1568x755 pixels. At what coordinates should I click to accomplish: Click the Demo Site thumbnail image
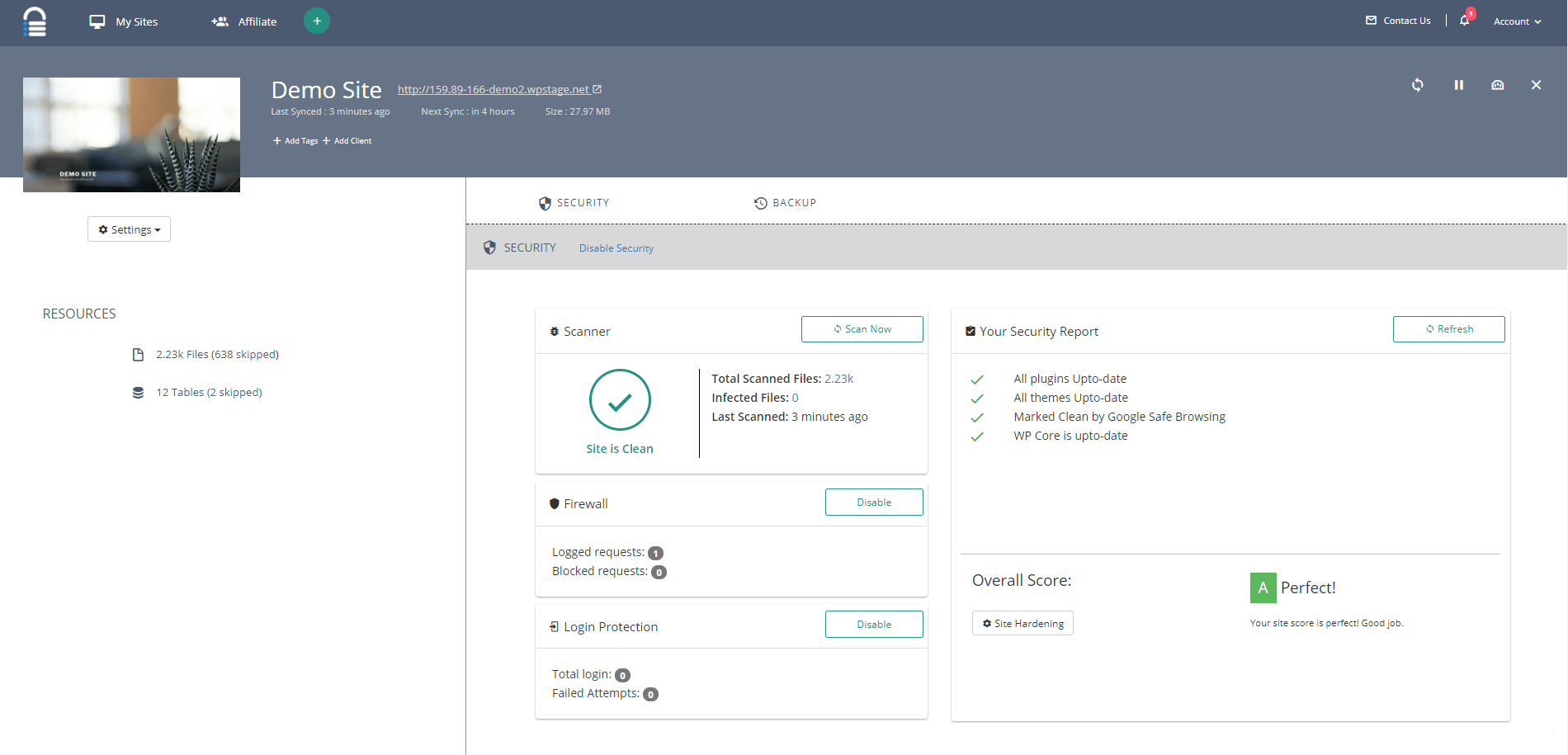[x=131, y=134]
